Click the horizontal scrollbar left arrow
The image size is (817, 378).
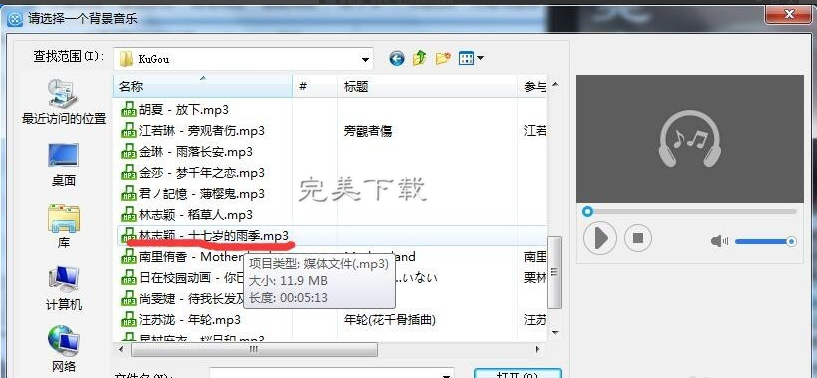(x=122, y=349)
